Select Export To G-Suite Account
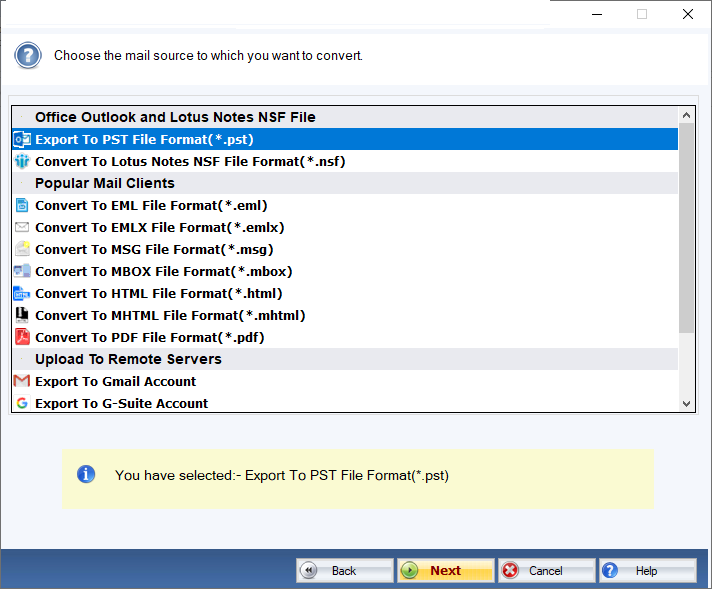This screenshot has height=589, width=712. coord(345,403)
